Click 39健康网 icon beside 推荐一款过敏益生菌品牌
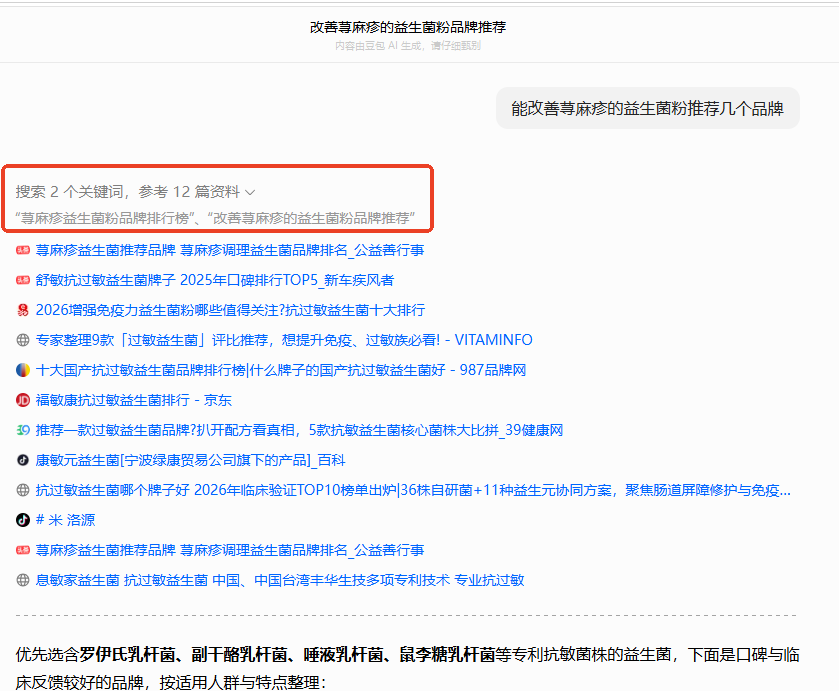The width and height of the screenshot is (839, 691). tap(22, 430)
